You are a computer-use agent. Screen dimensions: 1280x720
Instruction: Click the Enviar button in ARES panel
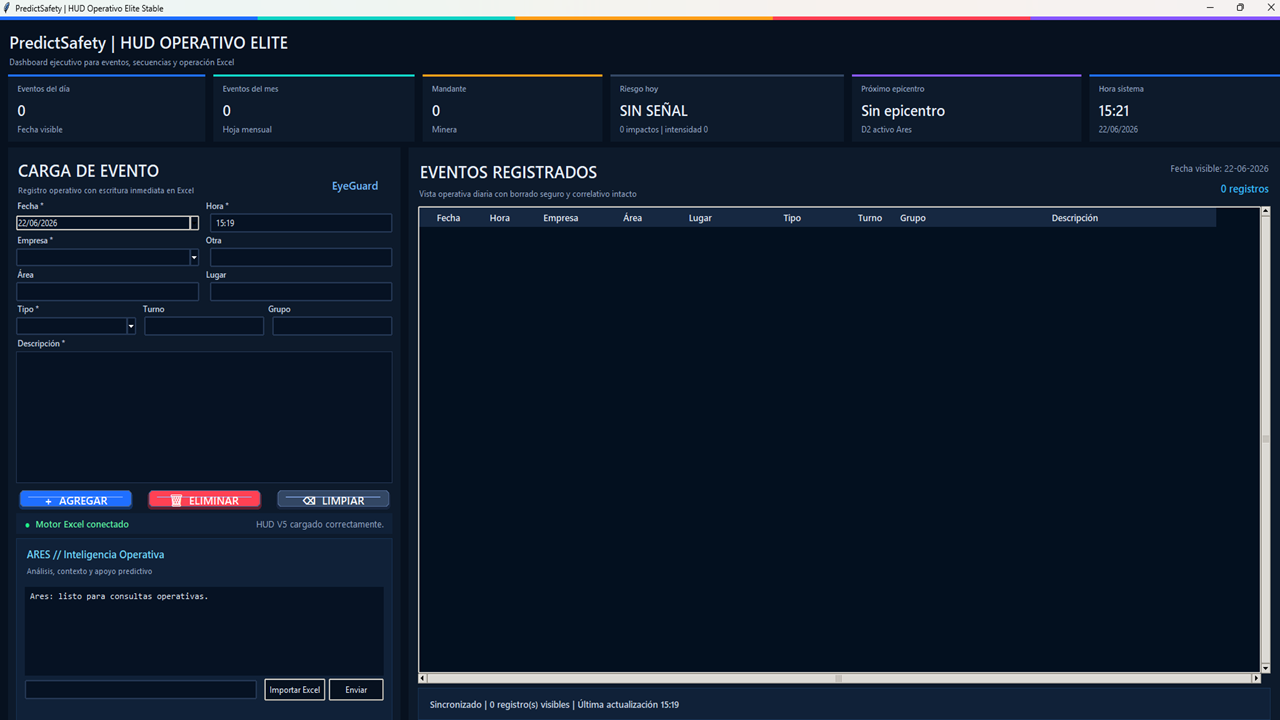coord(356,690)
